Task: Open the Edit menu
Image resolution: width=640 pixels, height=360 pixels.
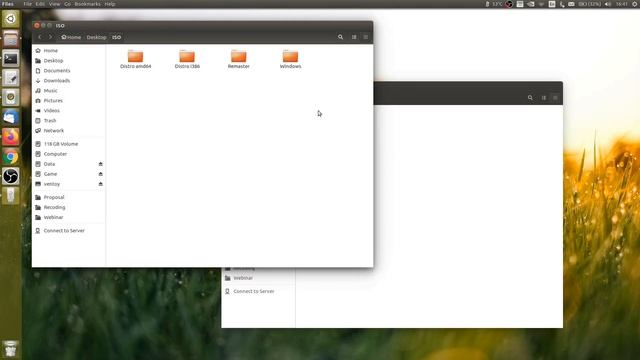Action: (40, 4)
